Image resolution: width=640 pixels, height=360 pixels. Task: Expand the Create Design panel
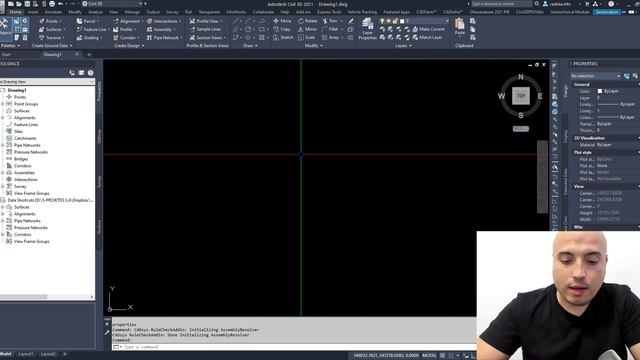[x=129, y=46]
